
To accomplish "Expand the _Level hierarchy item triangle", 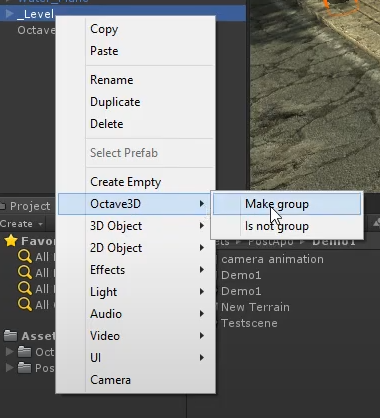I will pos(10,14).
